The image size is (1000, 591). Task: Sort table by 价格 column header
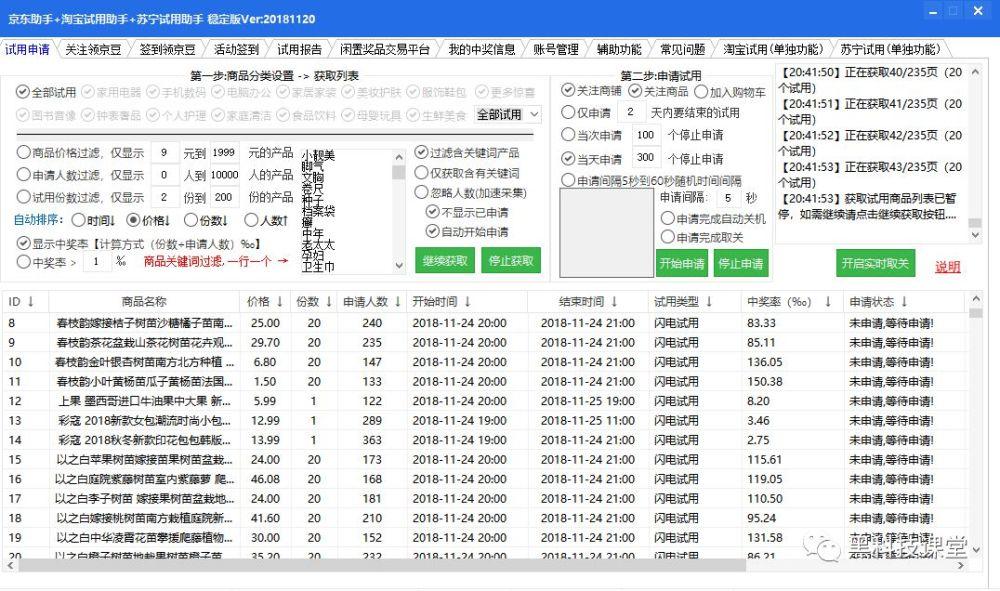tap(265, 302)
